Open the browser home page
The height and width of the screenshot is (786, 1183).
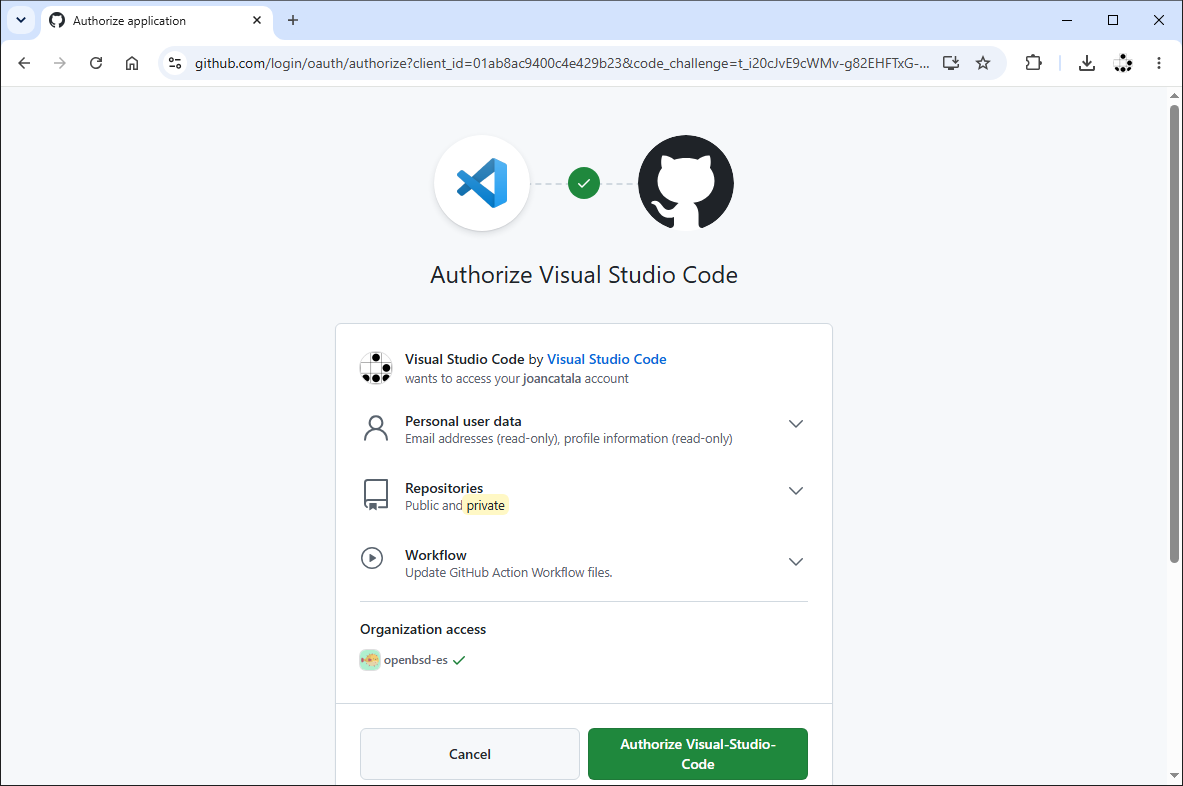pyautogui.click(x=132, y=63)
